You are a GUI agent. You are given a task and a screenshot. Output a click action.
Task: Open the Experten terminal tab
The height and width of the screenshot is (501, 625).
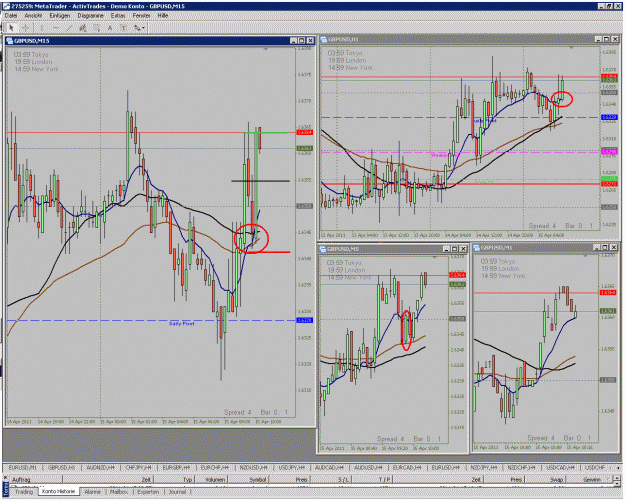148,492
